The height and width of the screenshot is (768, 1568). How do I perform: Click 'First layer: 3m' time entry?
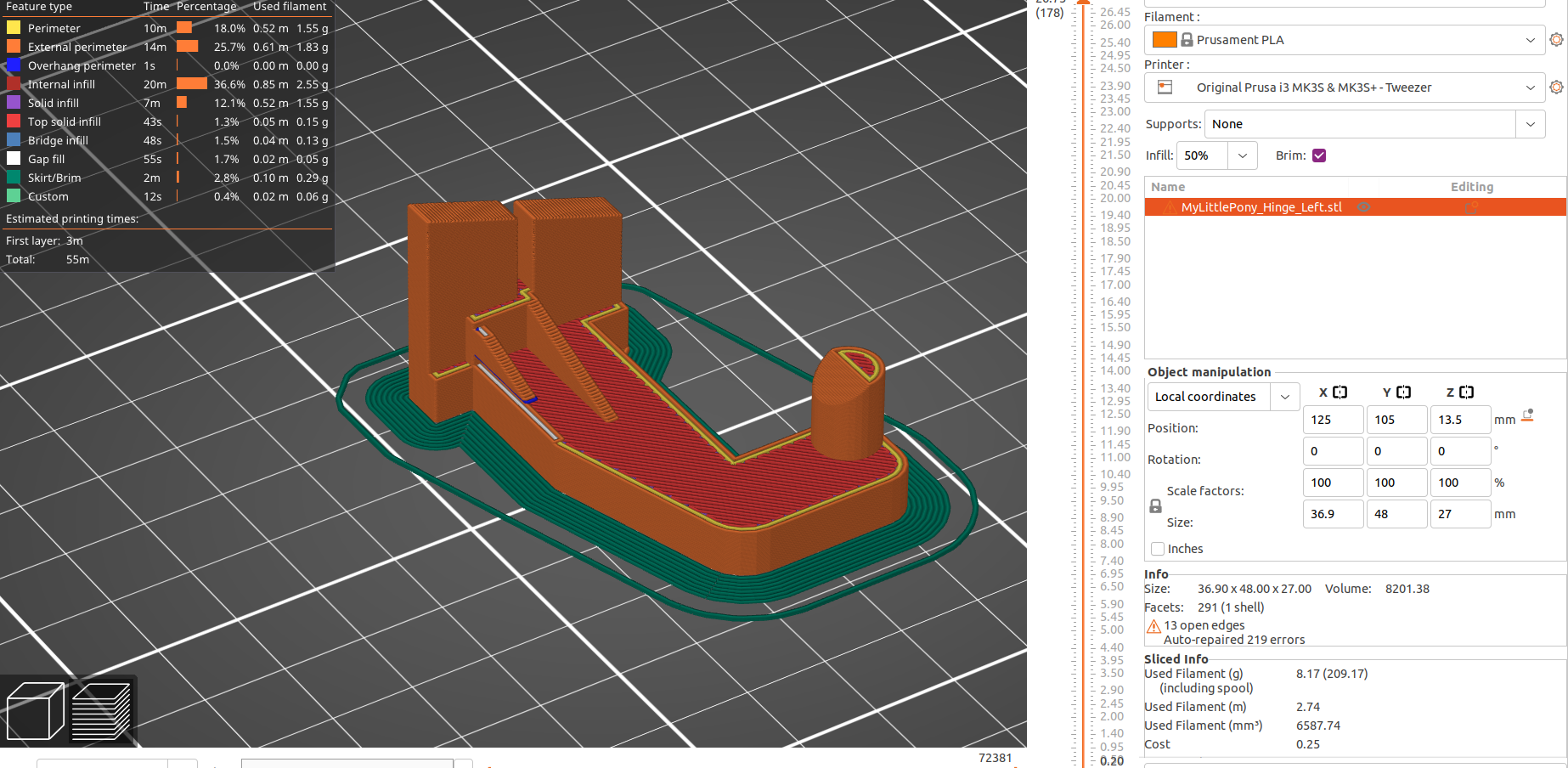(44, 240)
